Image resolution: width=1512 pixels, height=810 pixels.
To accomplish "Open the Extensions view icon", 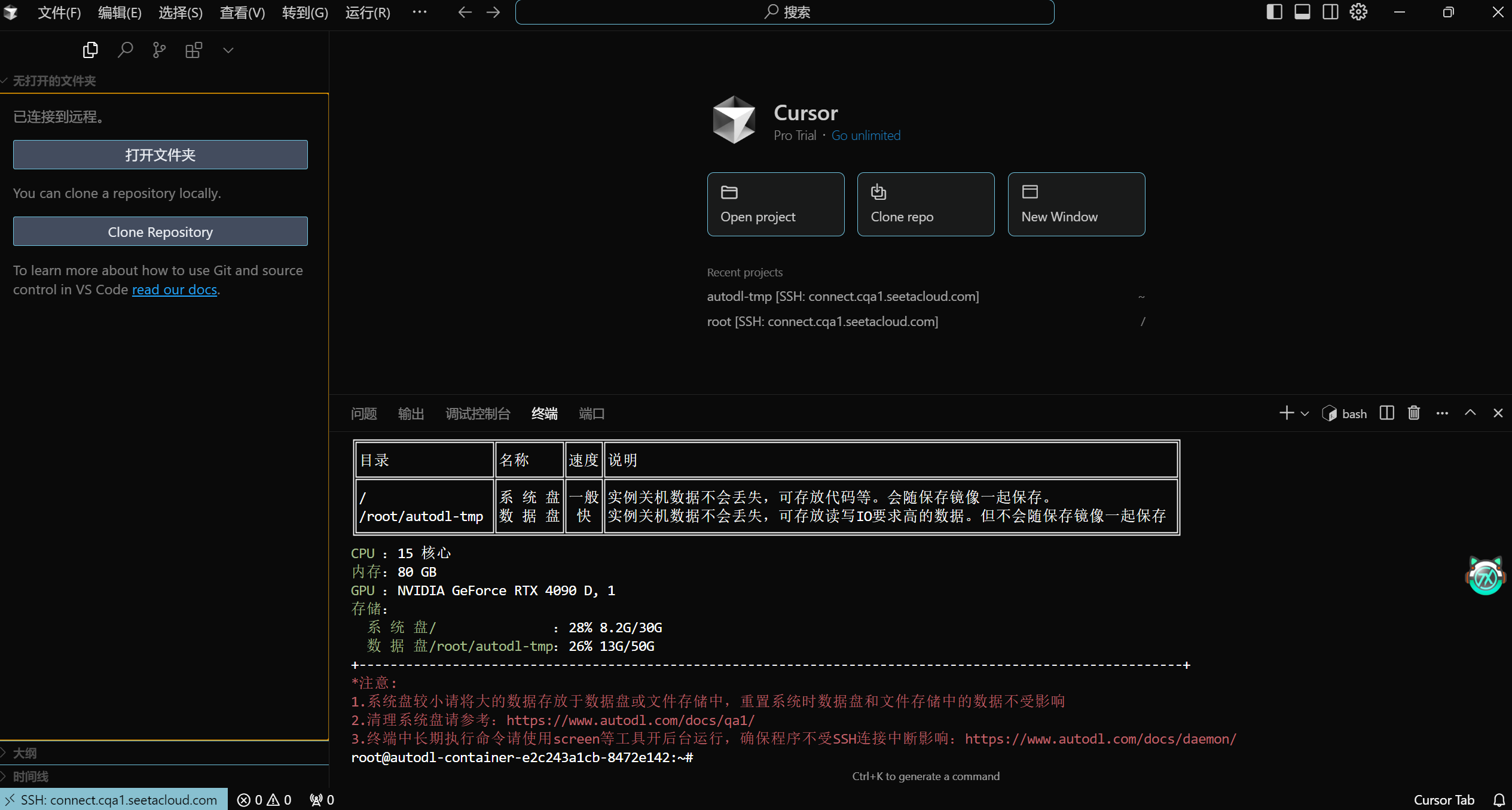I will [x=194, y=50].
